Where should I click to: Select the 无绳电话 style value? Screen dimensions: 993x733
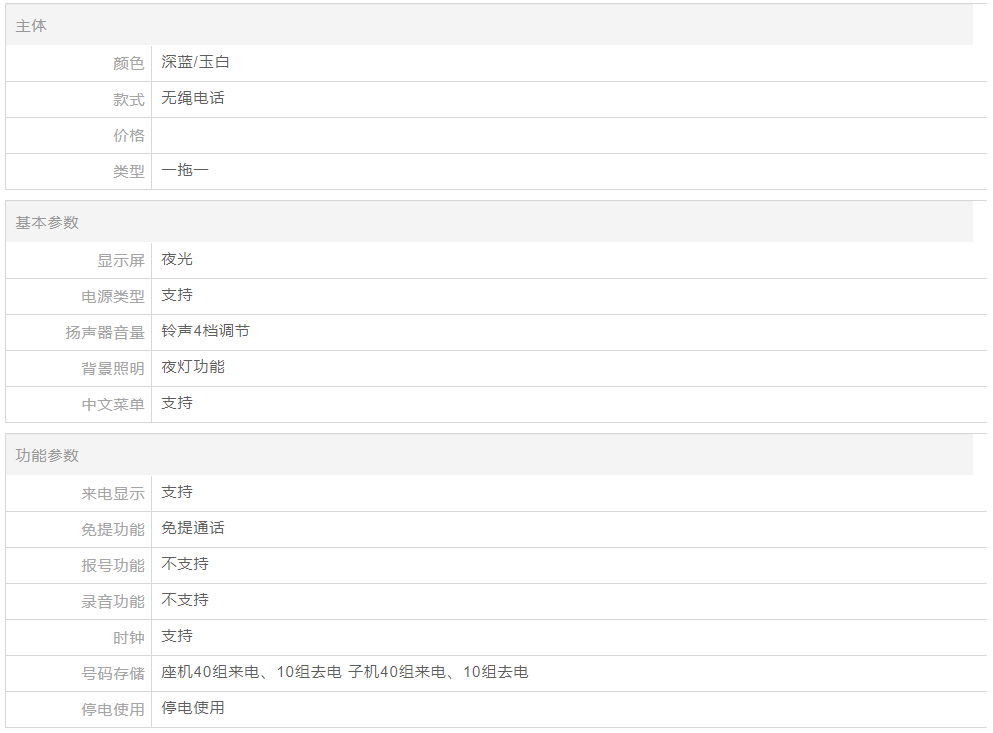193,98
